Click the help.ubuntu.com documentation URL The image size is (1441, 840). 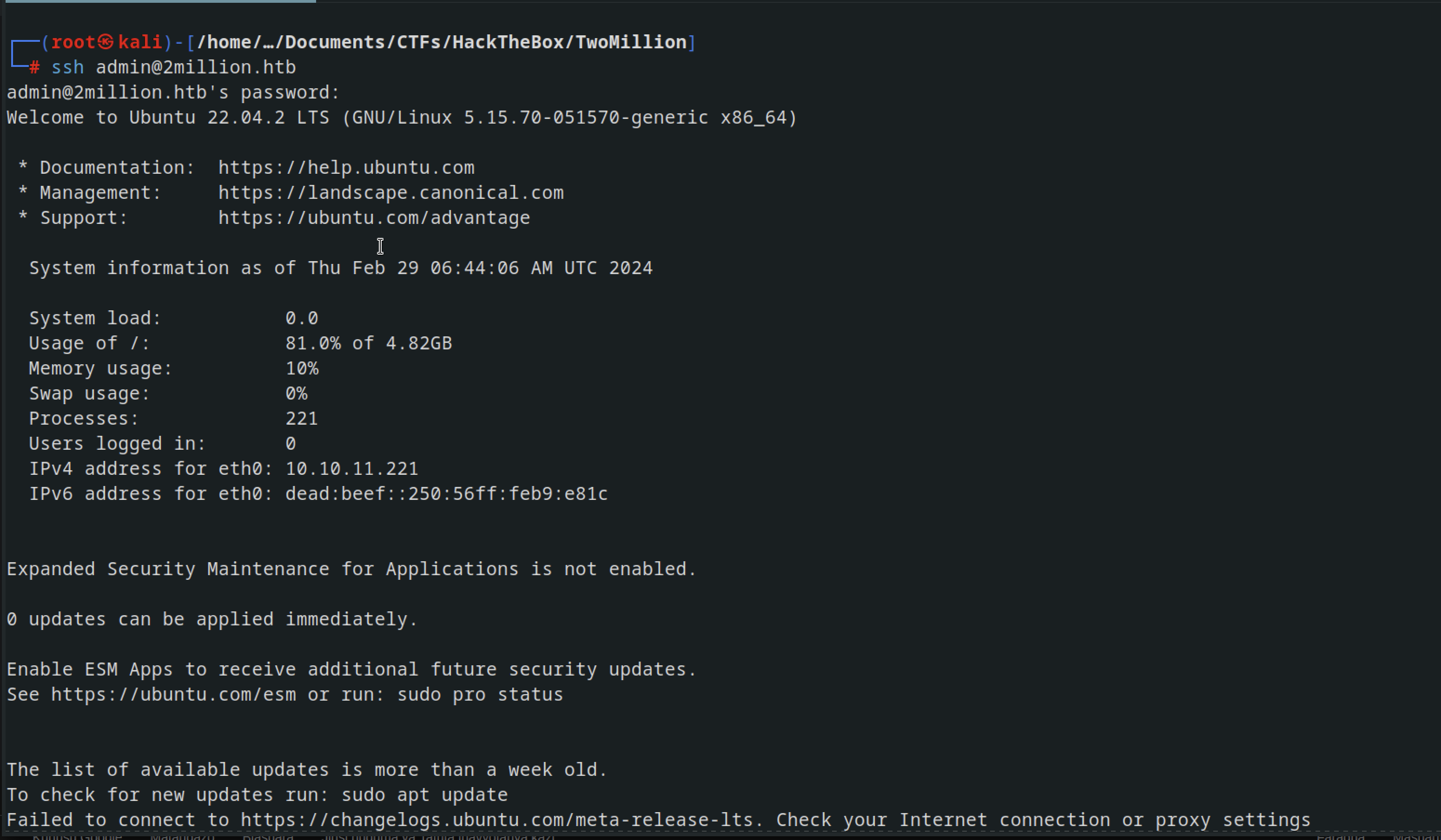[x=346, y=167]
